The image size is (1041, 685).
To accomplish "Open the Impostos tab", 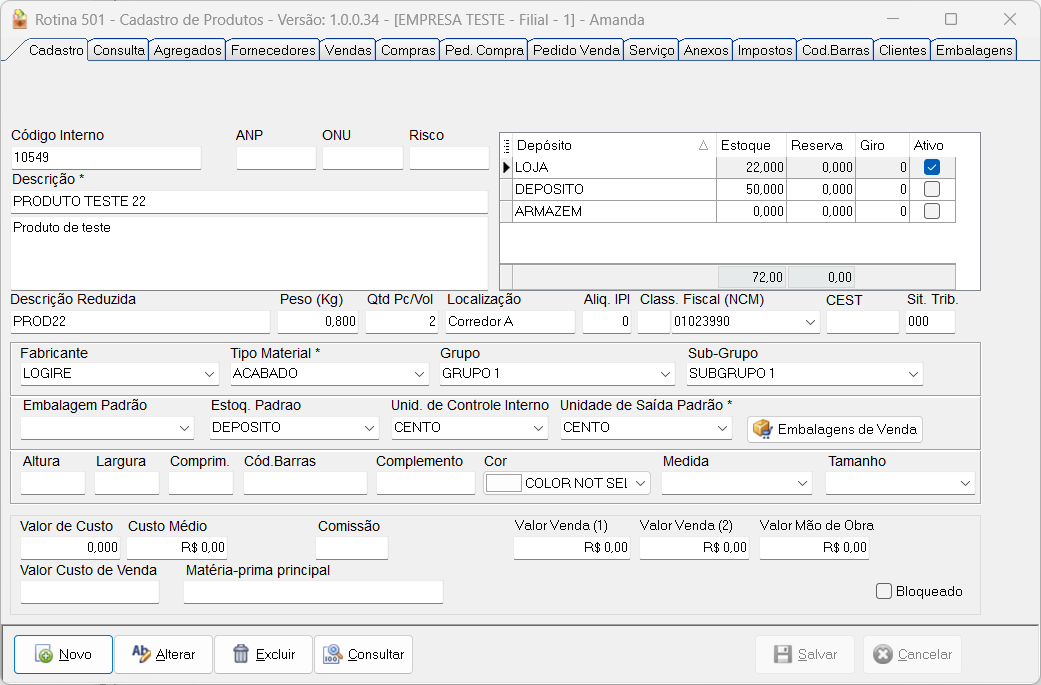I will pyautogui.click(x=765, y=50).
